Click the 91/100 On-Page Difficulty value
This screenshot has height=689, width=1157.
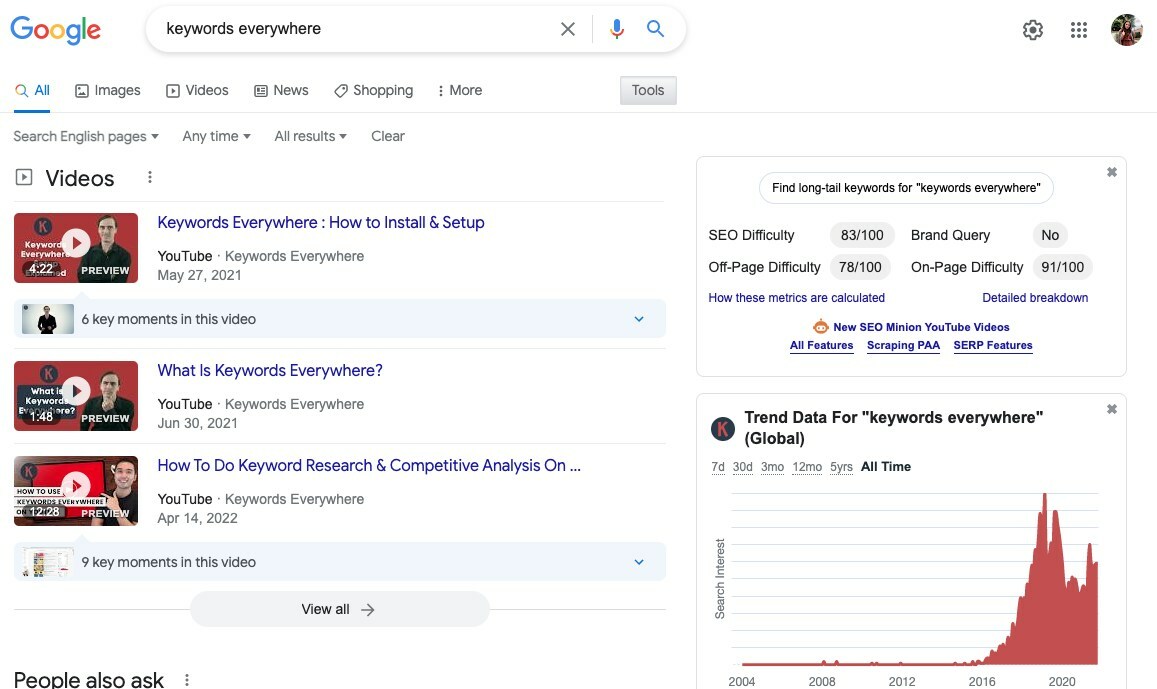coord(1063,267)
